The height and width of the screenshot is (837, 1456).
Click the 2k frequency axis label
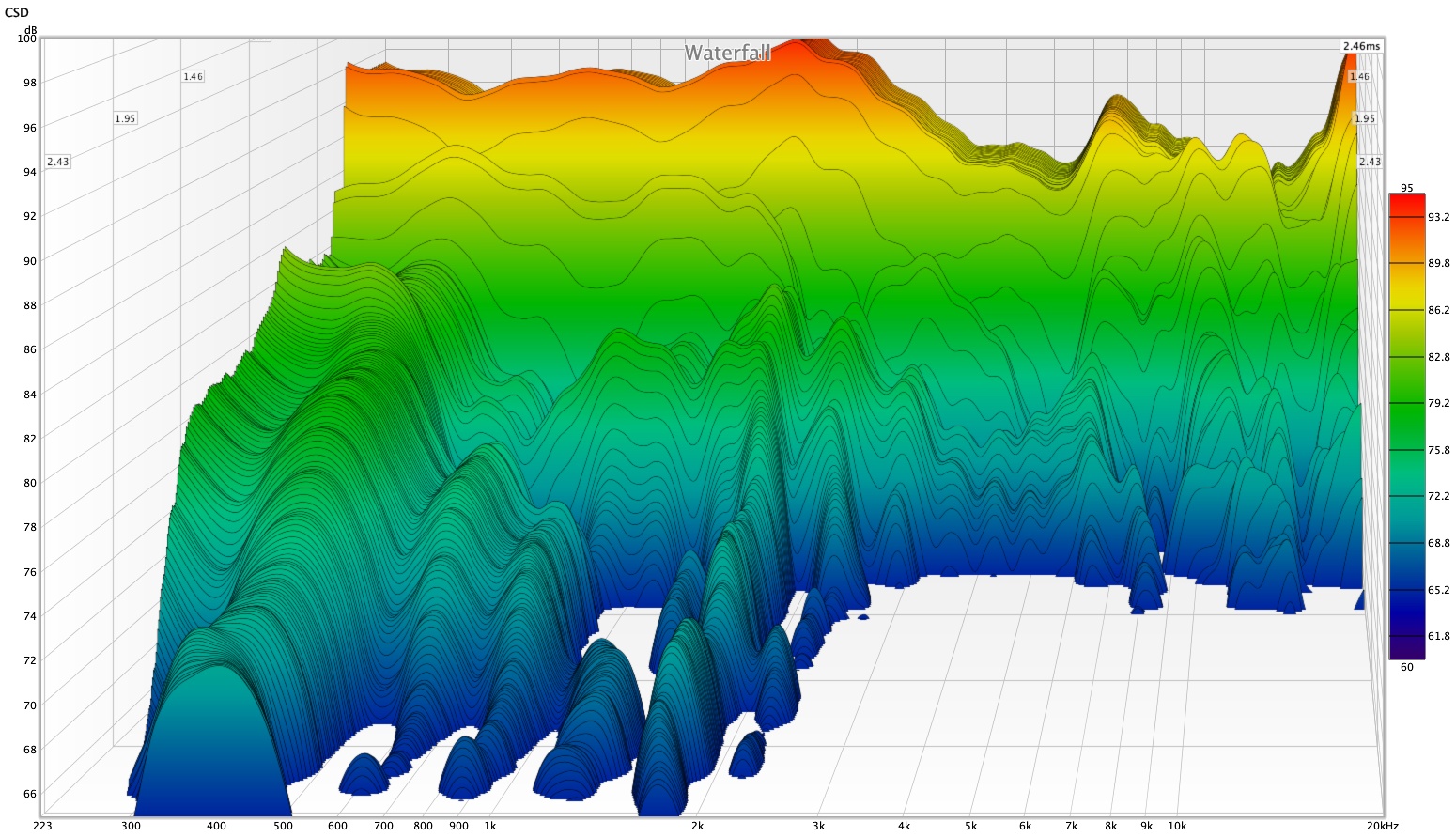point(697,826)
